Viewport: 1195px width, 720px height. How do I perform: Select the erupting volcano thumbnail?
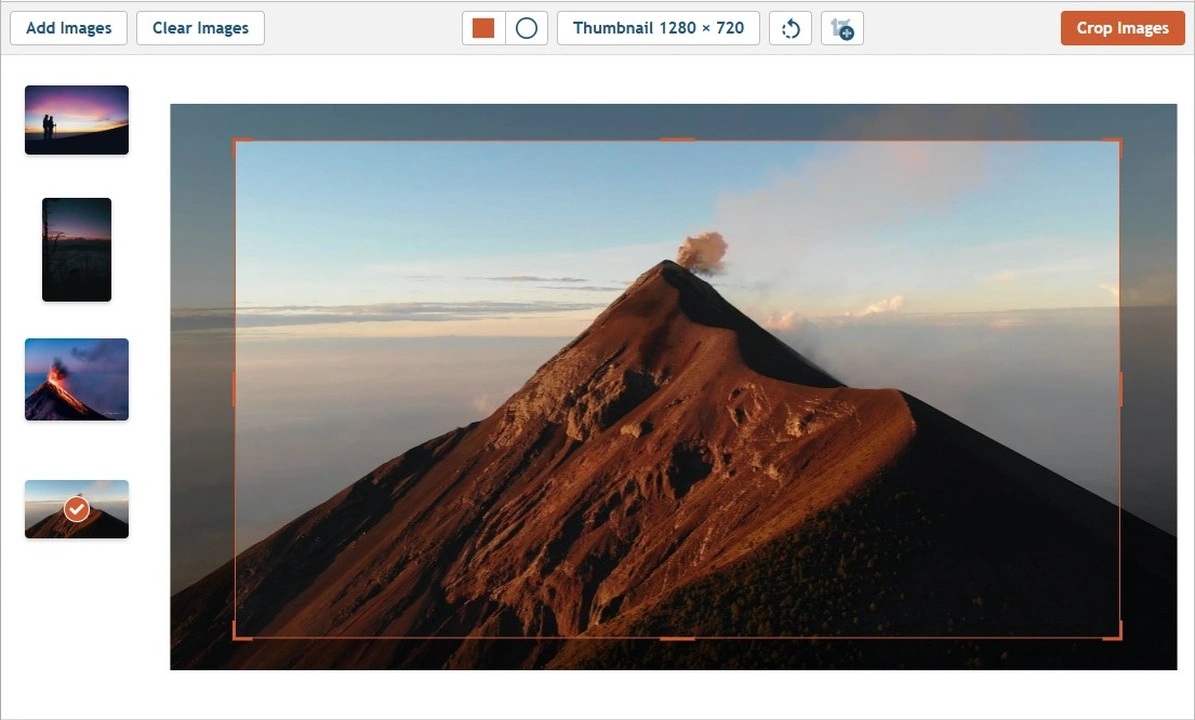(77, 379)
